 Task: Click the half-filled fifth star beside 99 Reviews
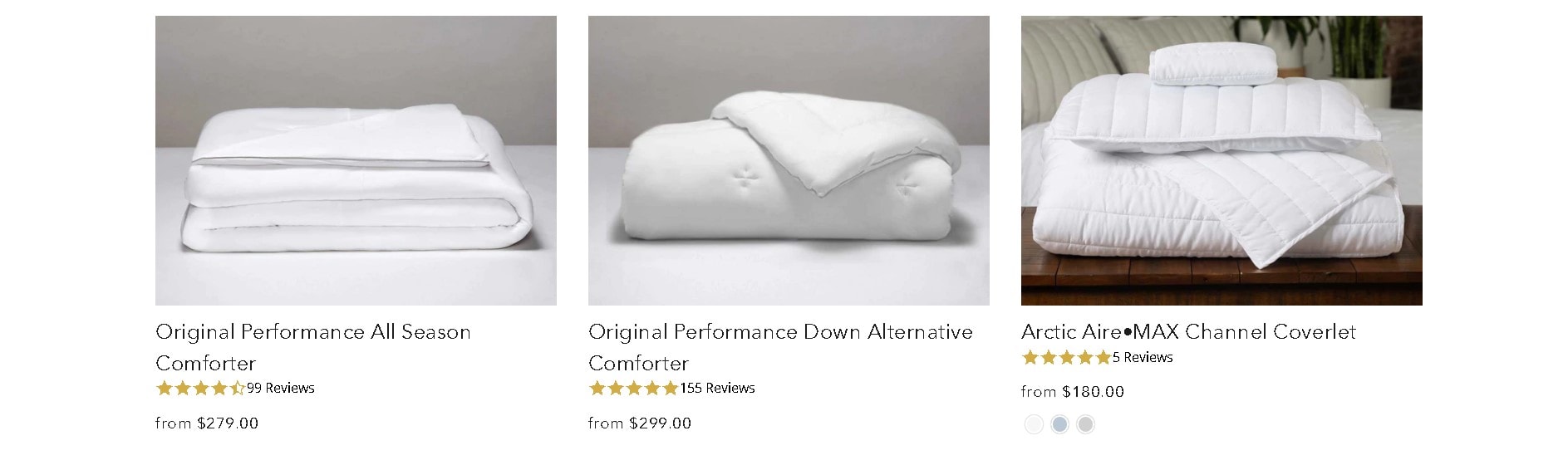tap(237, 388)
